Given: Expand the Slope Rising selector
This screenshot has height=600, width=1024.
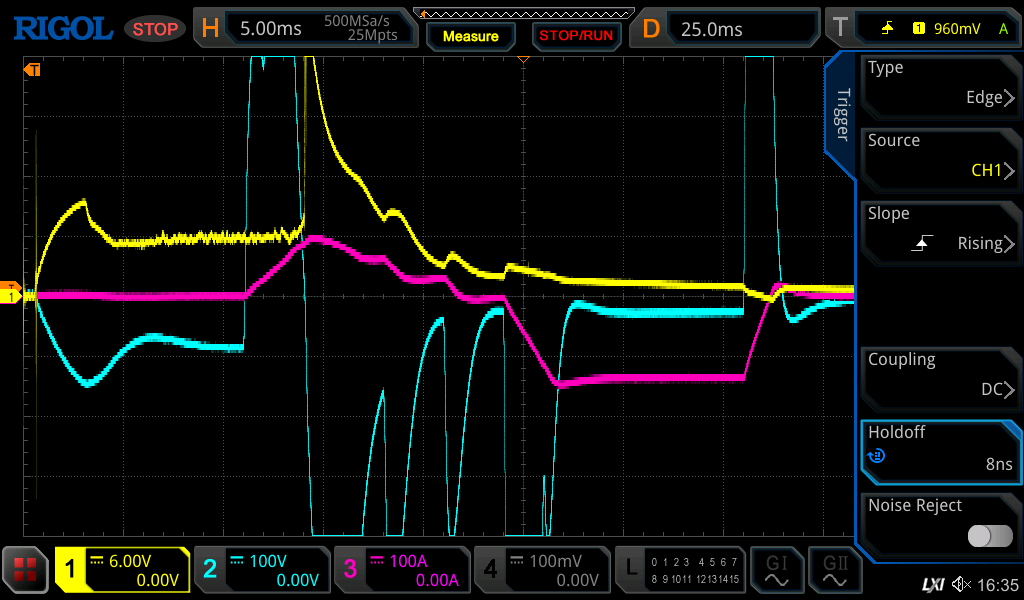Looking at the screenshot, I should click(x=938, y=229).
